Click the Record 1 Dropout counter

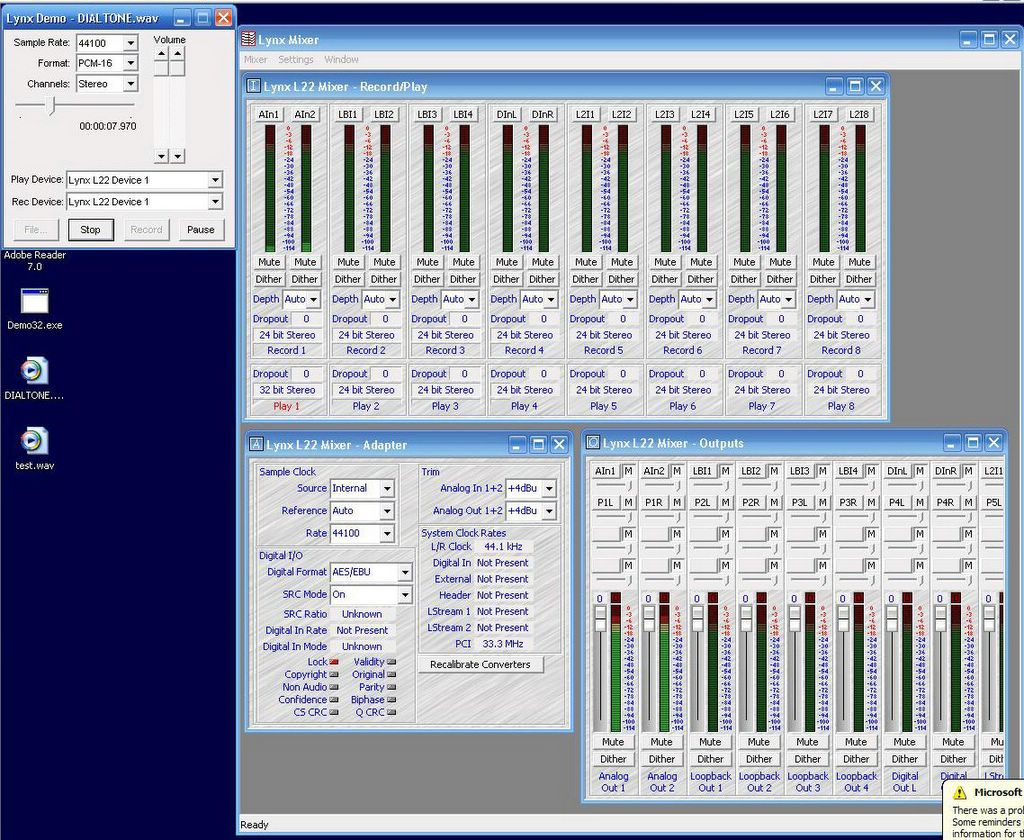(306, 319)
